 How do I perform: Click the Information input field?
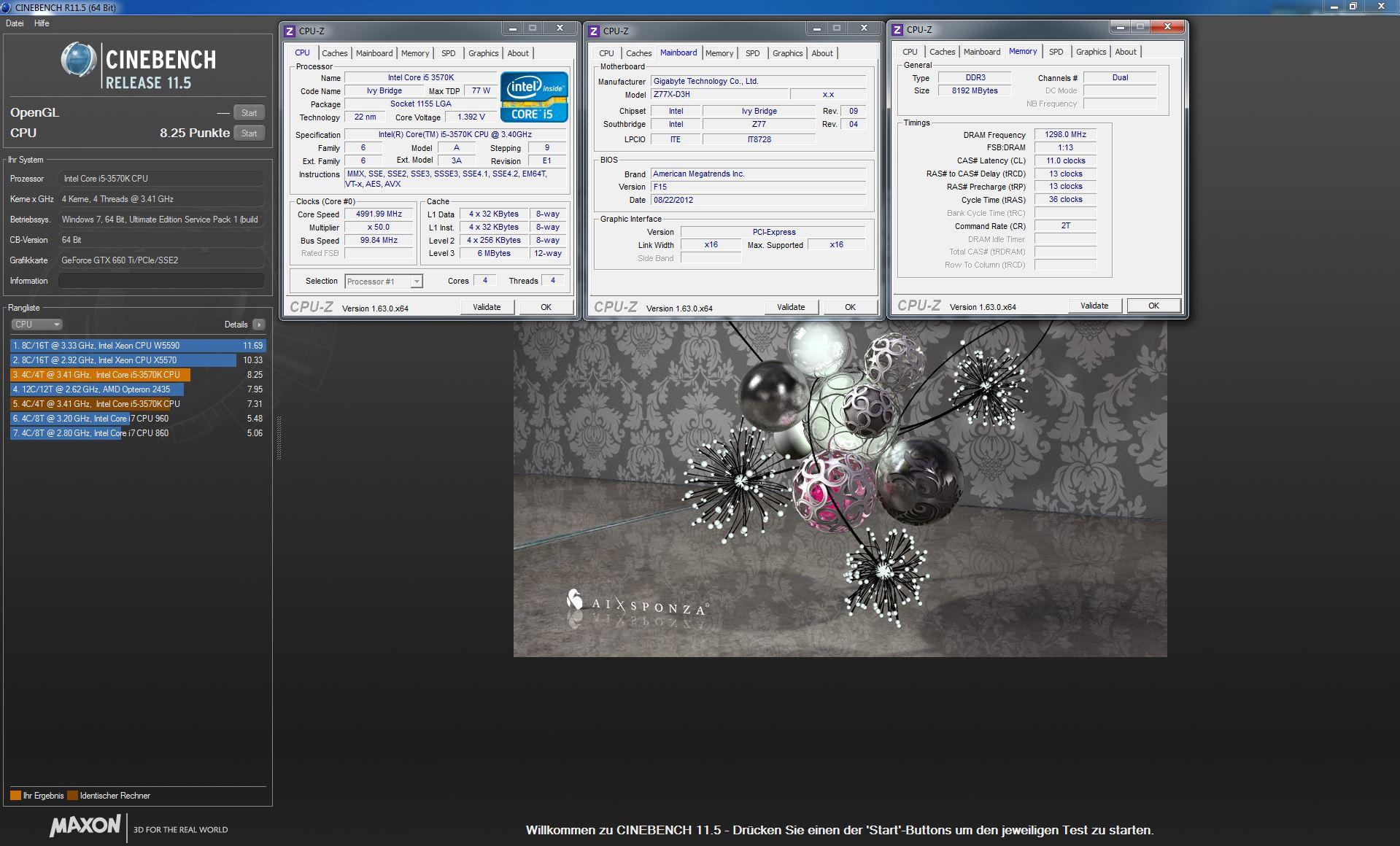coord(161,281)
